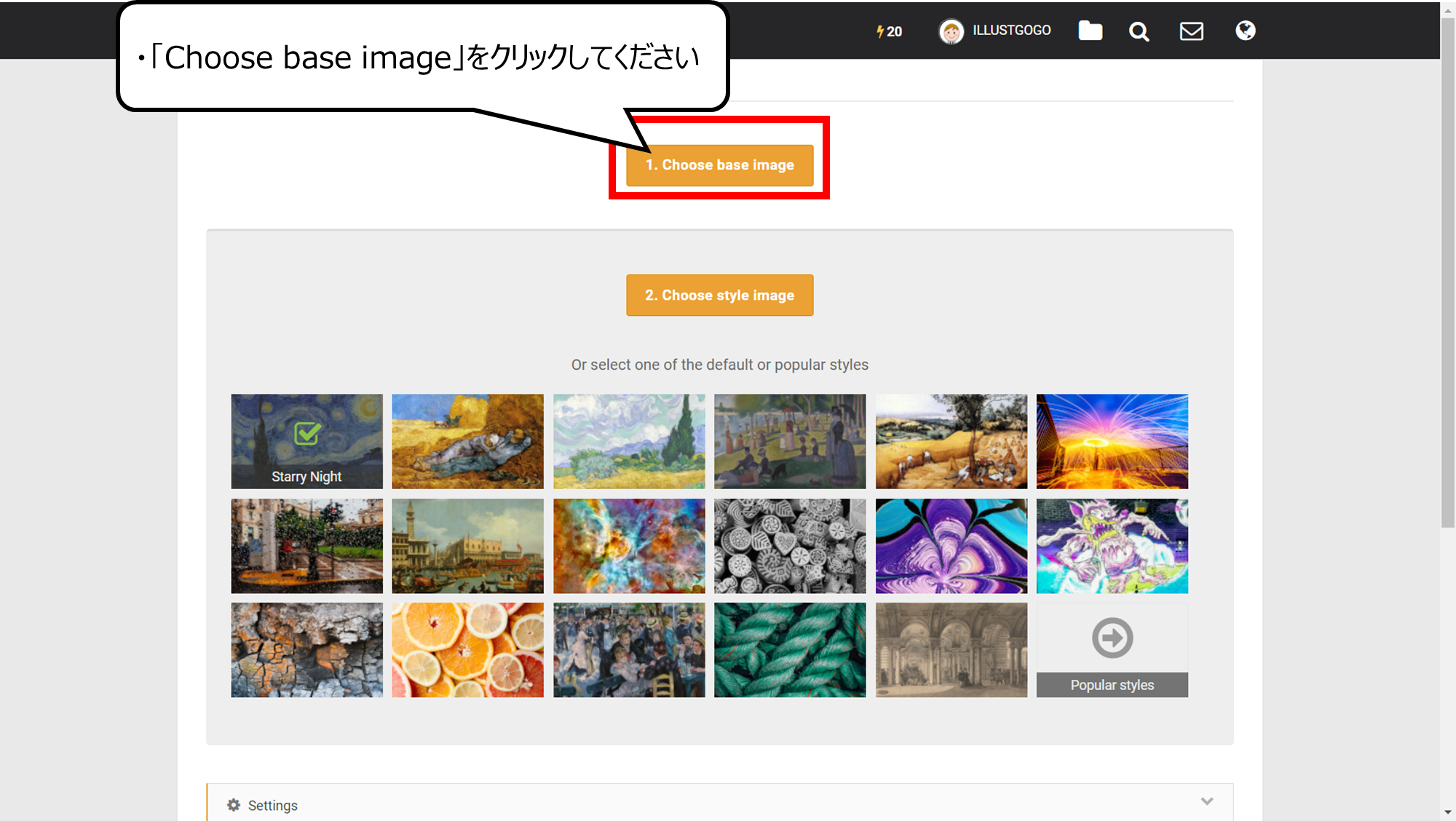This screenshot has width=1456, height=821.
Task: Select the wheat field with cypress style
Action: [x=629, y=442]
